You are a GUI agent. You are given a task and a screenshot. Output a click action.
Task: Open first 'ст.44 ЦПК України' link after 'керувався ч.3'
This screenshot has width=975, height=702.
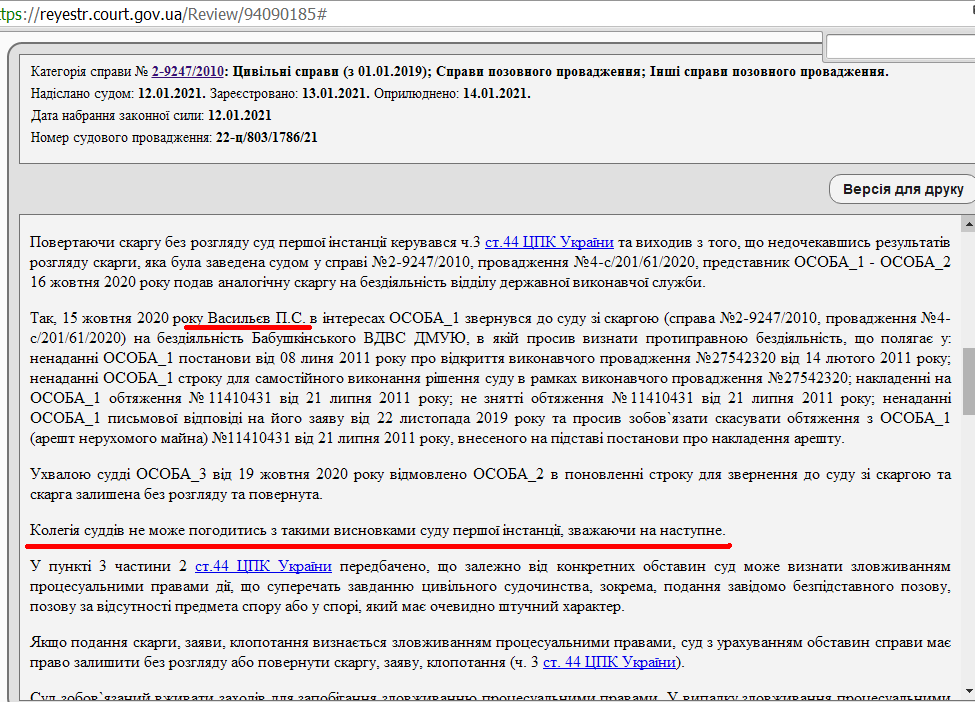(549, 243)
